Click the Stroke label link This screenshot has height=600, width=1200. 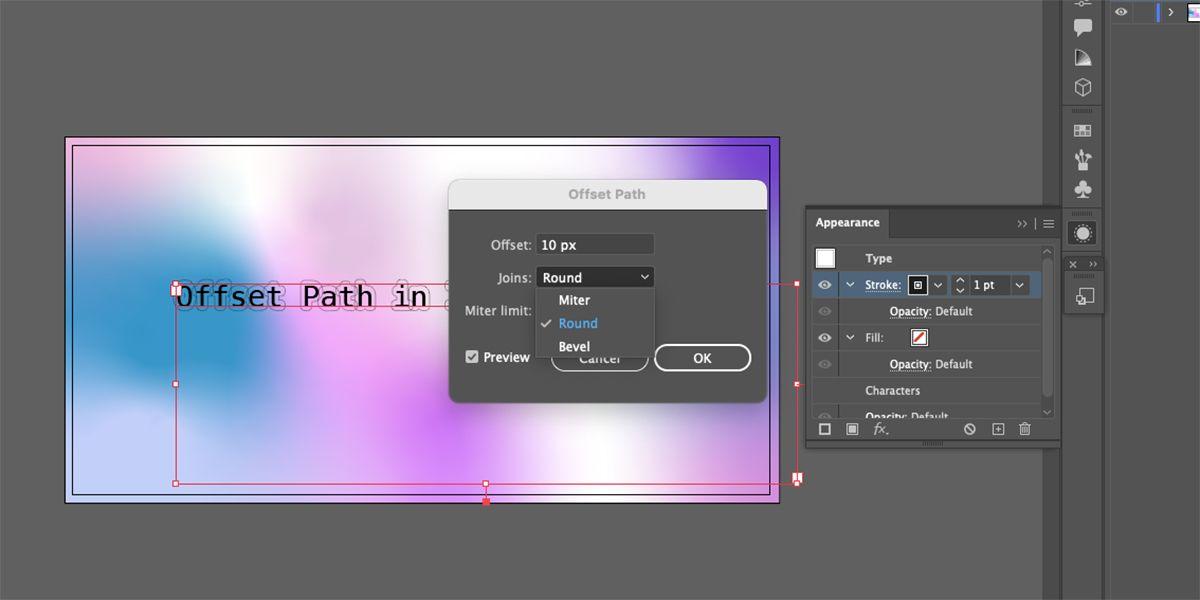coord(883,285)
